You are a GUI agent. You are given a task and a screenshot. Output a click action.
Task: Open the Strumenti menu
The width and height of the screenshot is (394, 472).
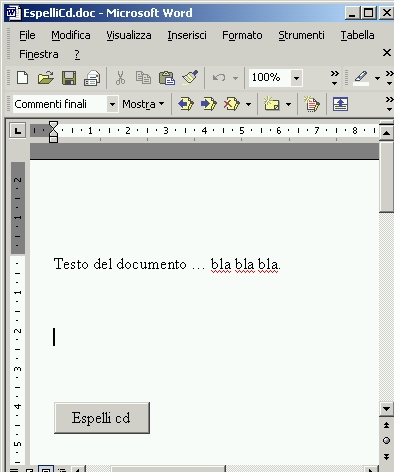pyautogui.click(x=301, y=35)
